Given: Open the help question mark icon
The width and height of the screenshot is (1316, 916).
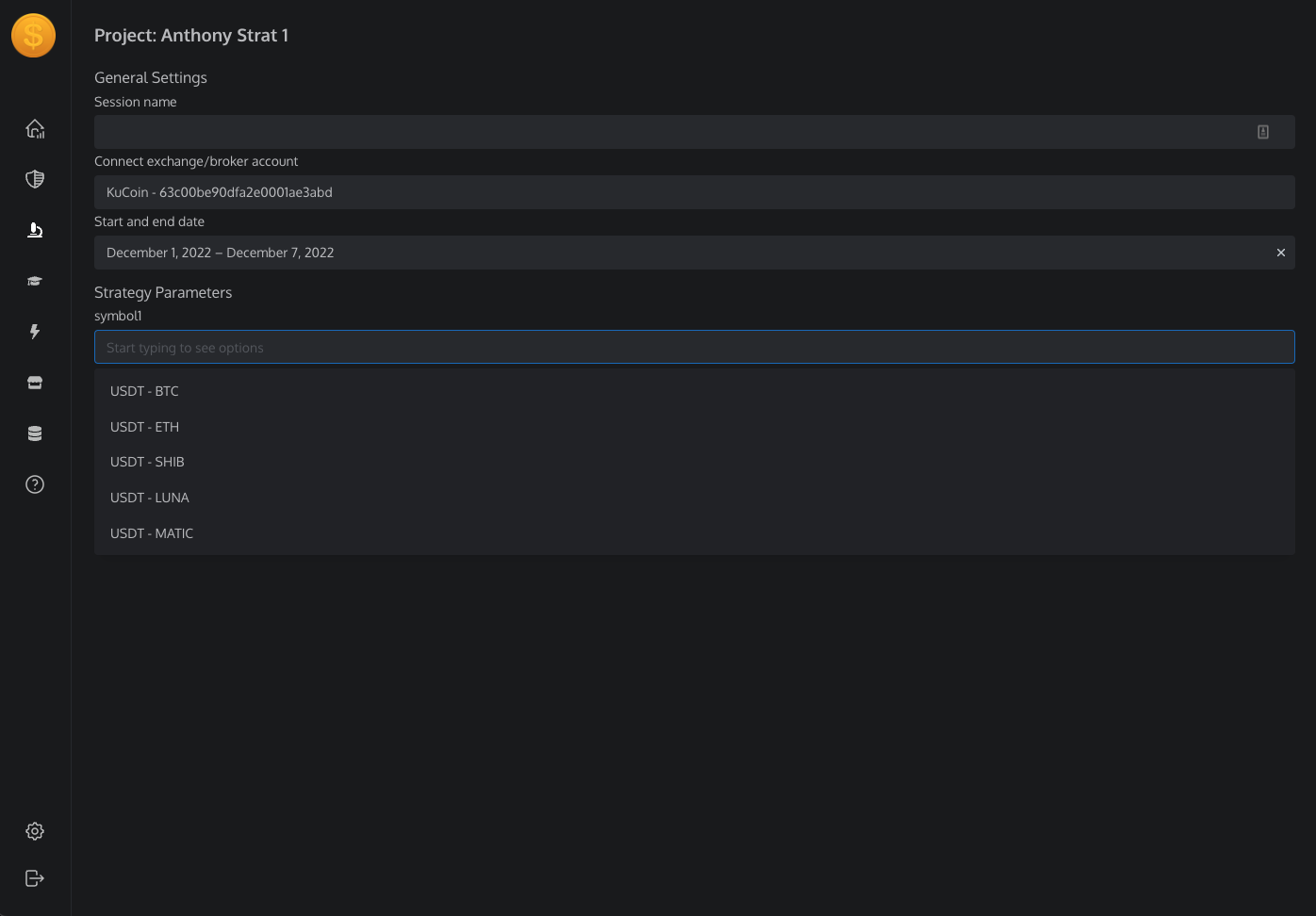Looking at the screenshot, I should (35, 484).
